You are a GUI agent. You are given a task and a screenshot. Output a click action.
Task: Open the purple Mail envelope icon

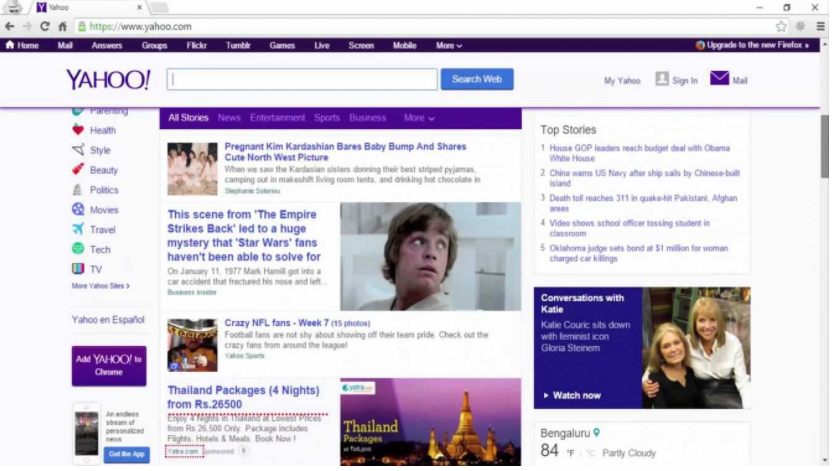click(x=719, y=78)
